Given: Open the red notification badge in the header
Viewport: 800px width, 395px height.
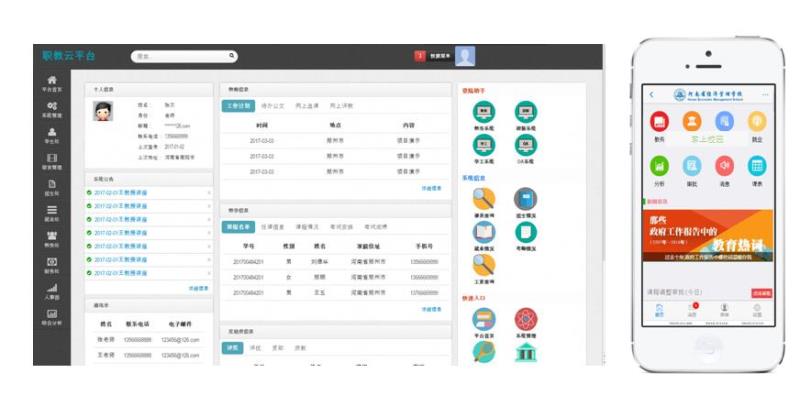Looking at the screenshot, I should pos(420,56).
